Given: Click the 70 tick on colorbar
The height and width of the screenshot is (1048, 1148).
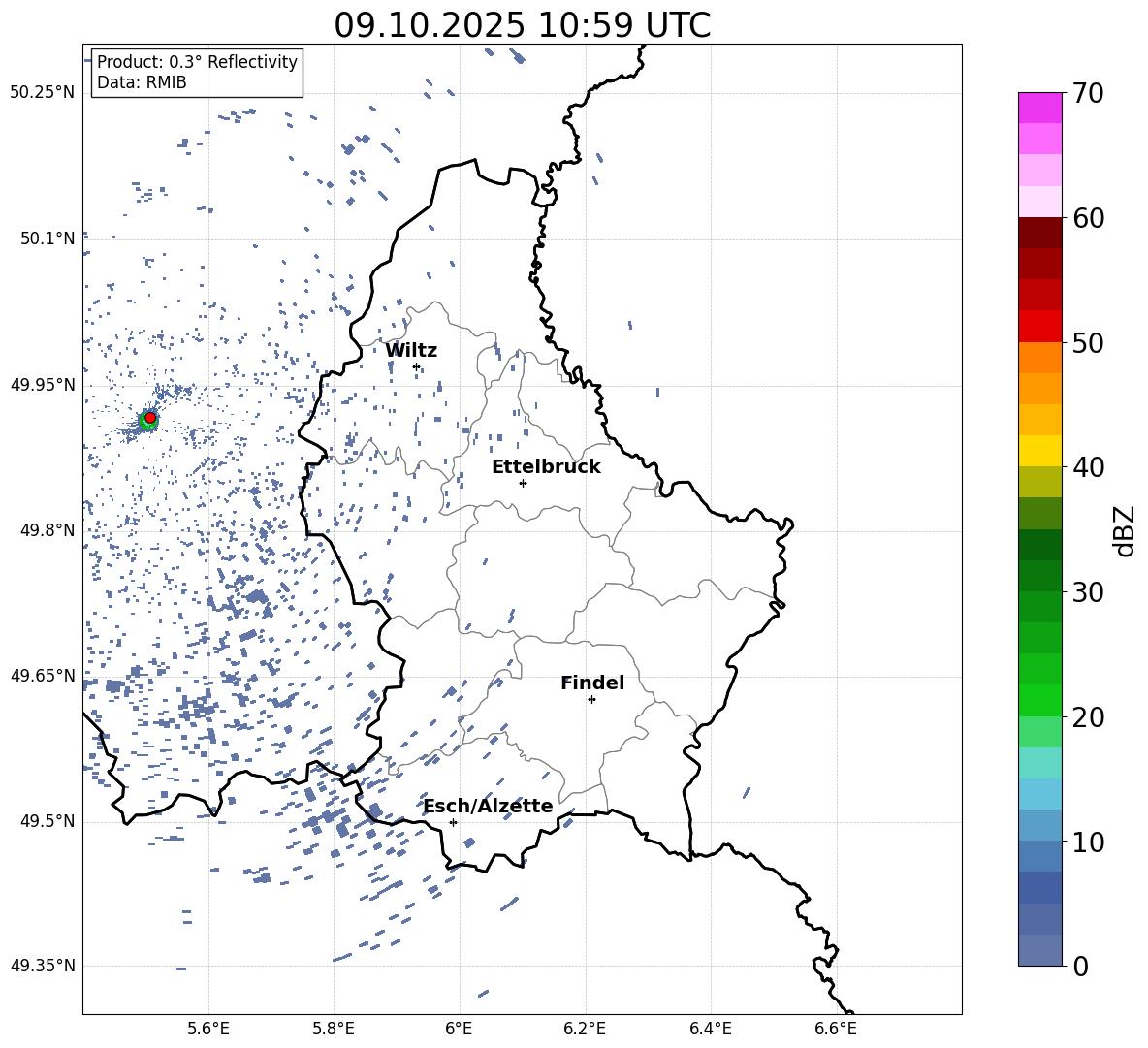Looking at the screenshot, I should click(1088, 94).
